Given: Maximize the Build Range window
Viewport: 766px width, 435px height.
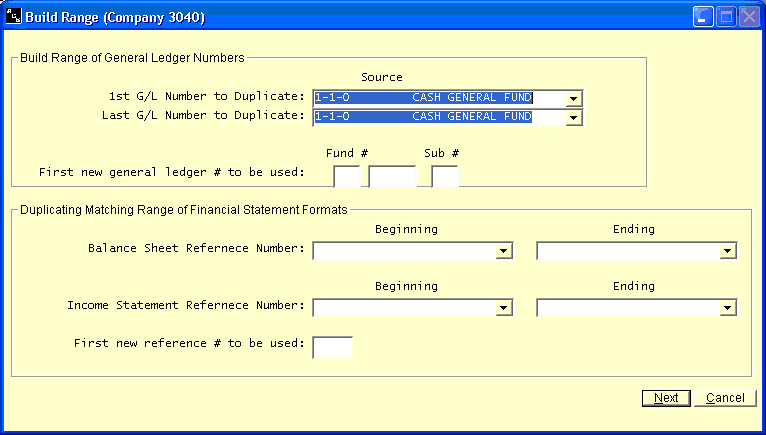Looking at the screenshot, I should [x=726, y=17].
